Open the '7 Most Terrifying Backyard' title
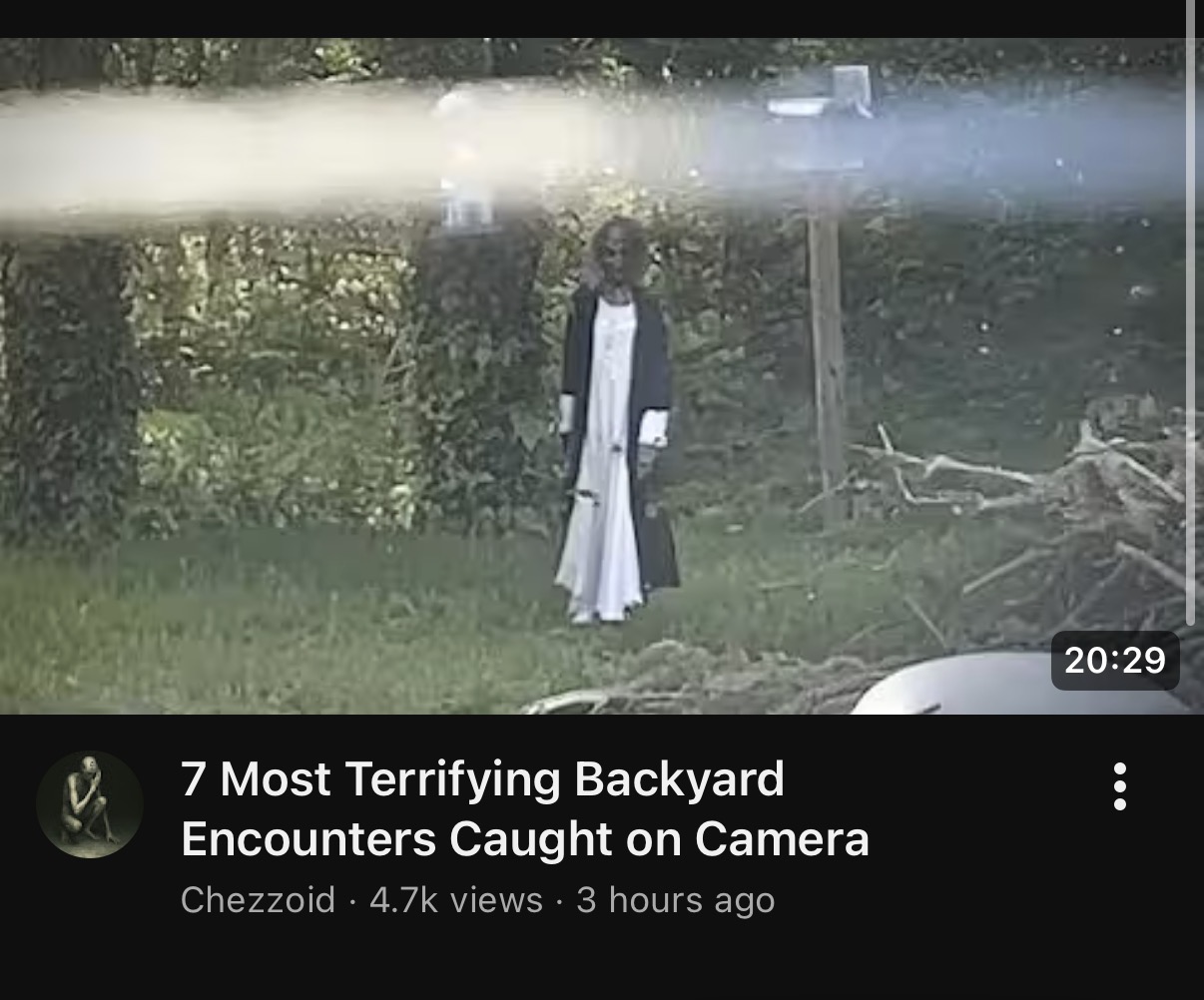Screen dimensions: 1204x1000 coord(482,778)
